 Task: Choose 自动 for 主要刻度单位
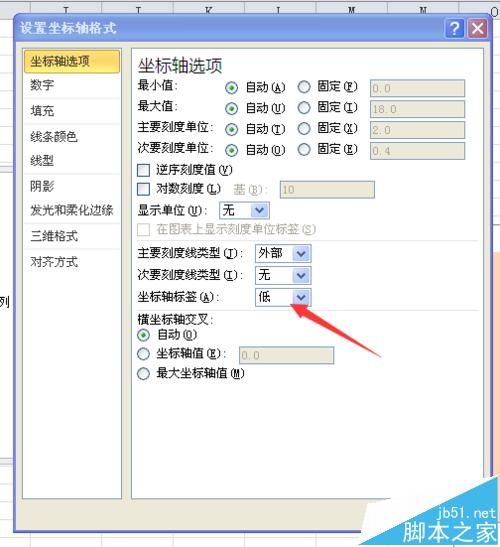[231, 130]
